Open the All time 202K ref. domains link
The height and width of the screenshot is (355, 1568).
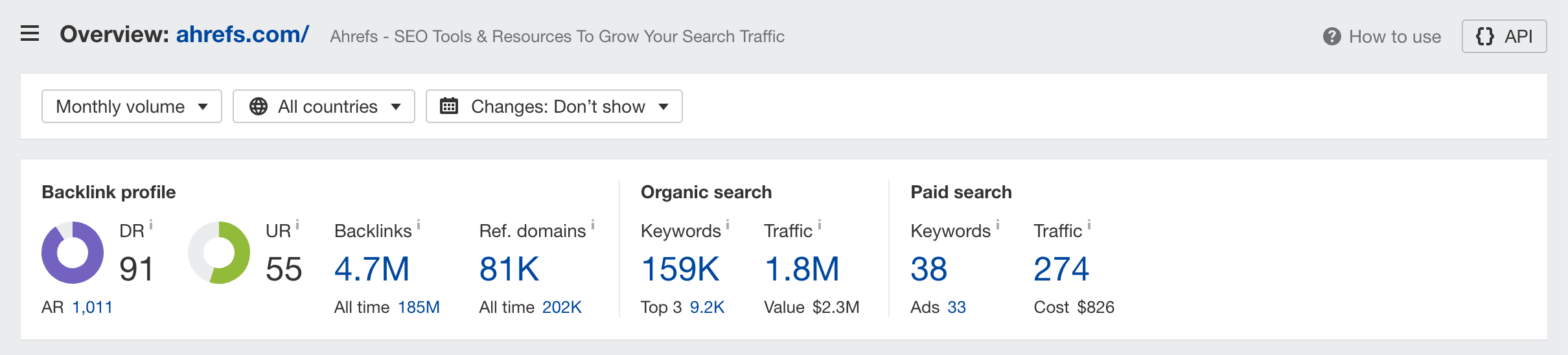point(562,307)
